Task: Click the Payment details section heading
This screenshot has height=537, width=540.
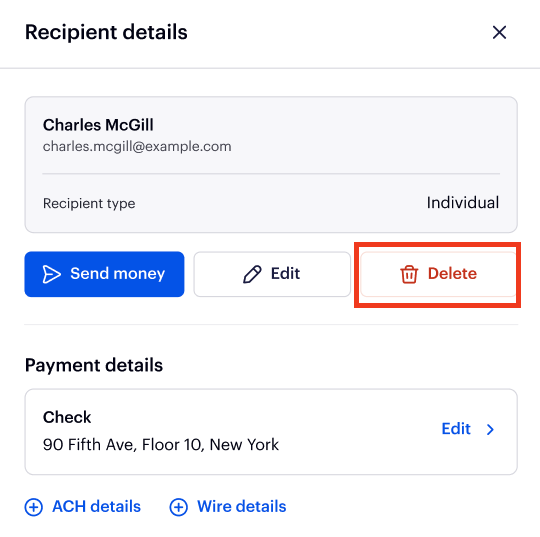Action: click(x=94, y=365)
